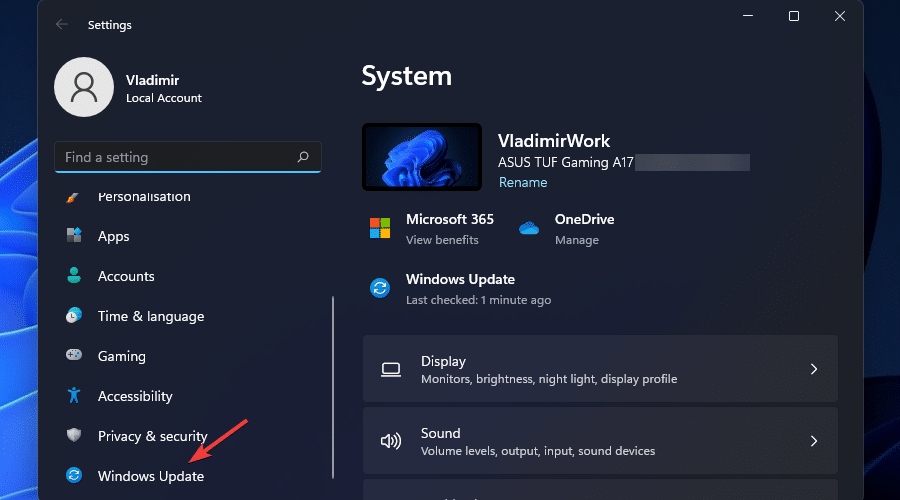Click the VladimirWork device name
900x500 pixels.
(x=554, y=141)
